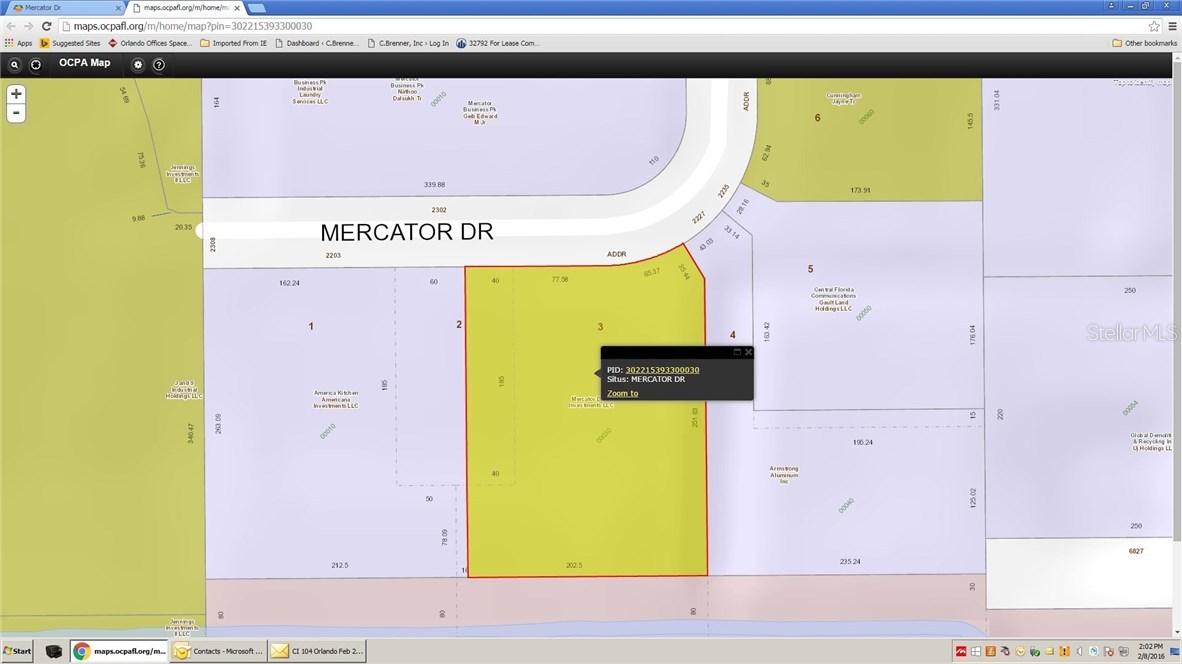Open the printer icon in taskbar
The width and height of the screenshot is (1182, 664).
[53, 651]
